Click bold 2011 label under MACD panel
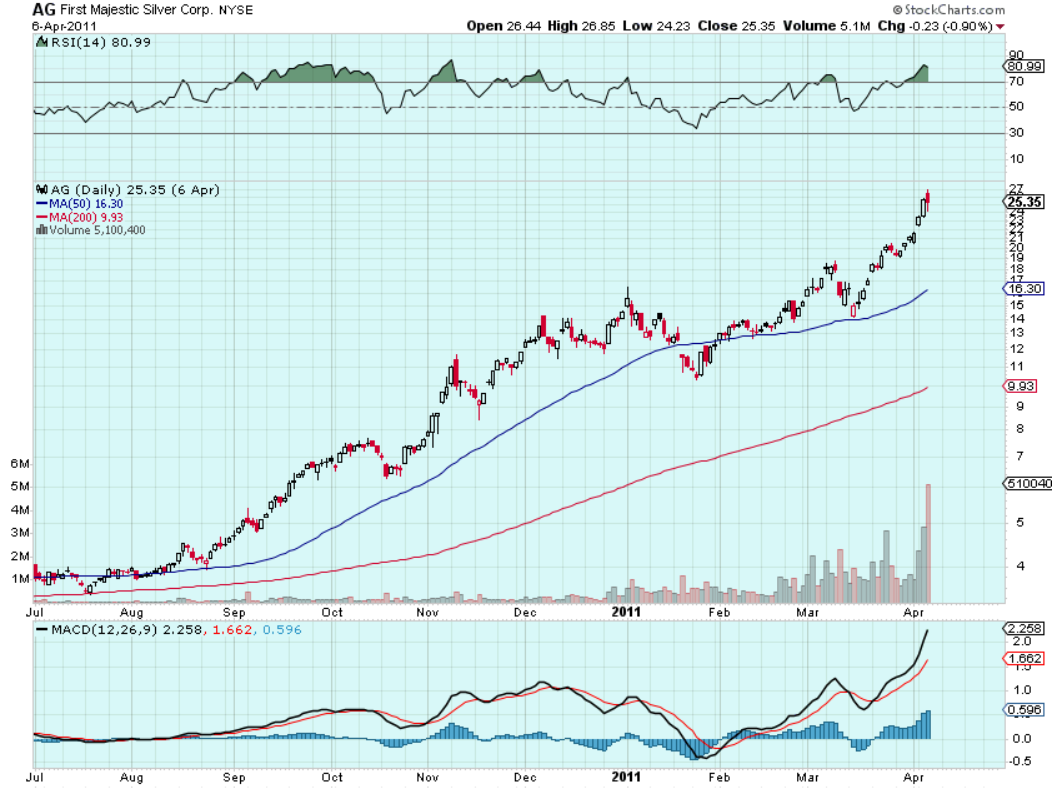This screenshot has width=1062, height=789. [x=626, y=777]
